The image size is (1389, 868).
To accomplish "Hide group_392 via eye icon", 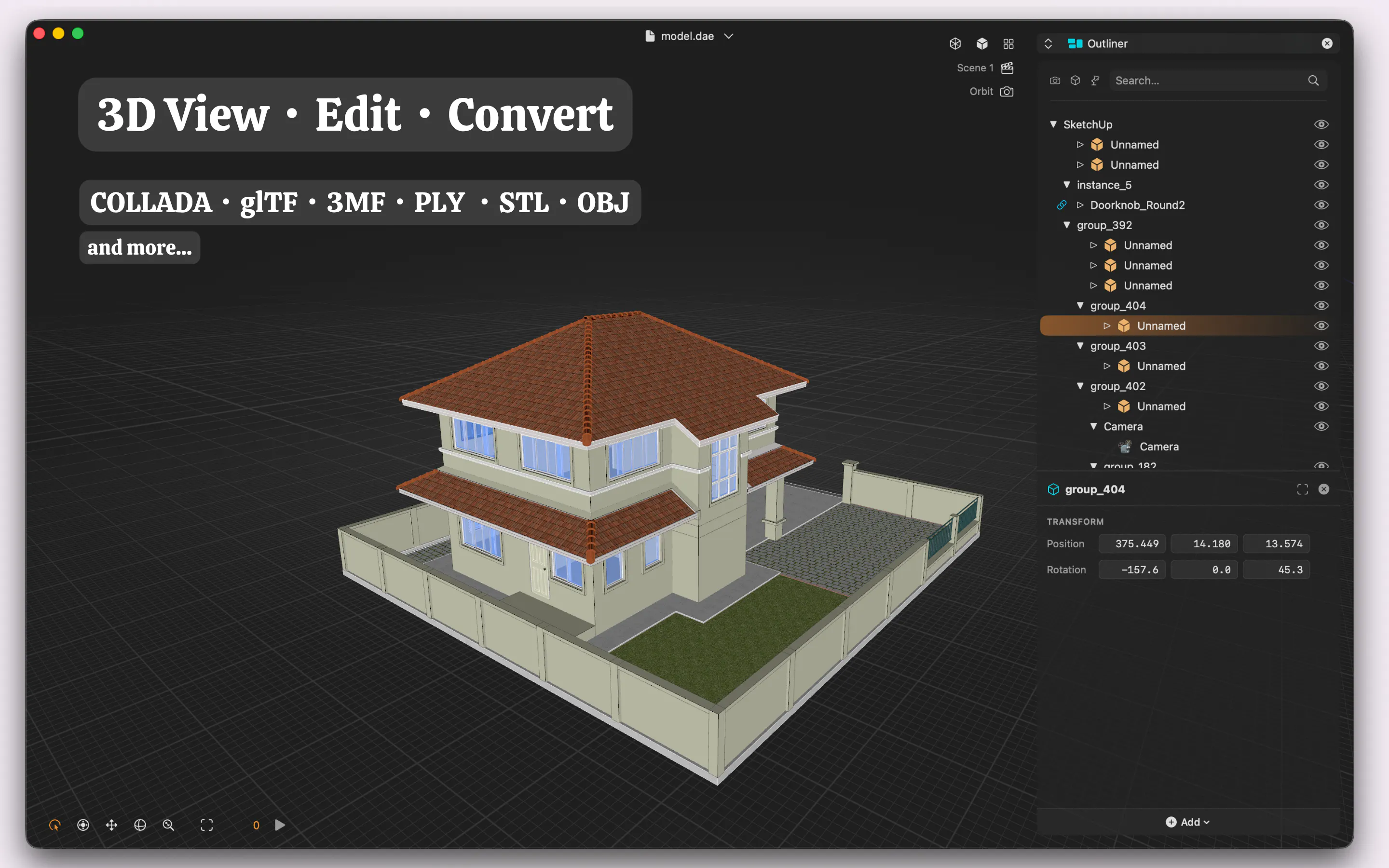I will pyautogui.click(x=1321, y=225).
